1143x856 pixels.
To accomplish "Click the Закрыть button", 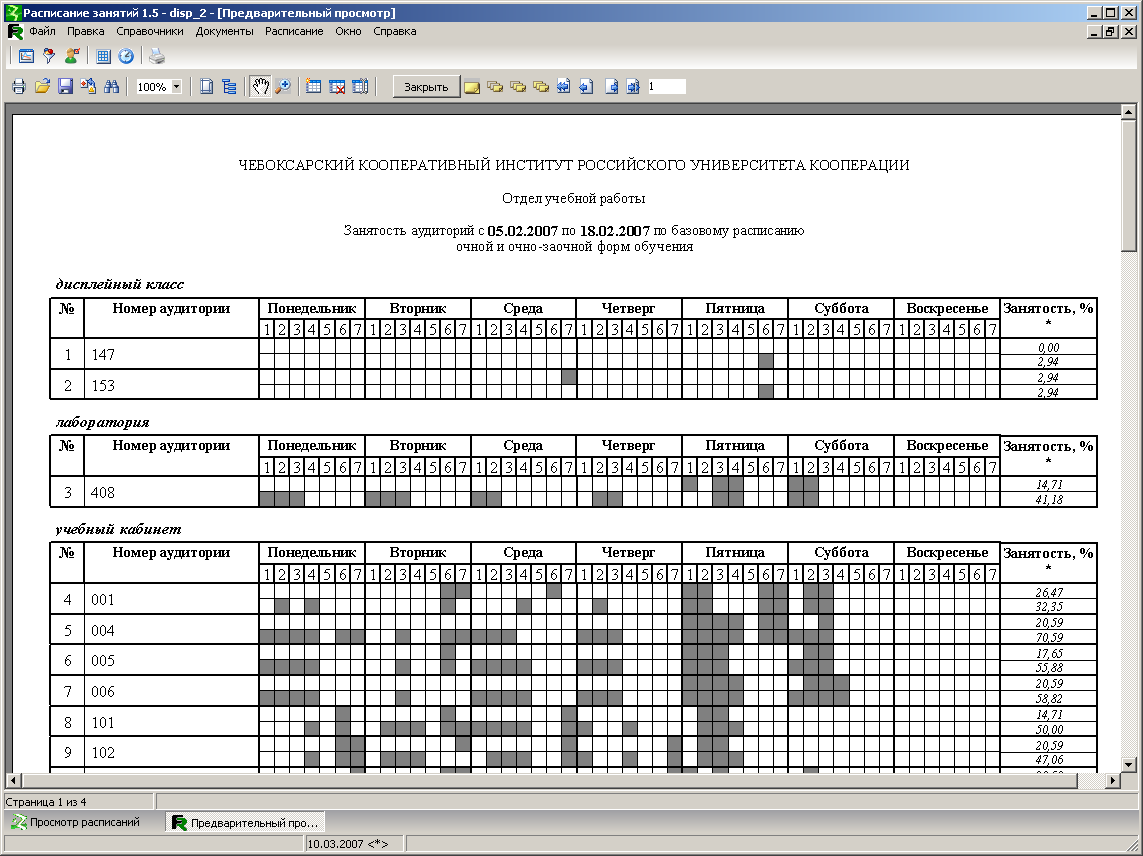I will pyautogui.click(x=426, y=87).
